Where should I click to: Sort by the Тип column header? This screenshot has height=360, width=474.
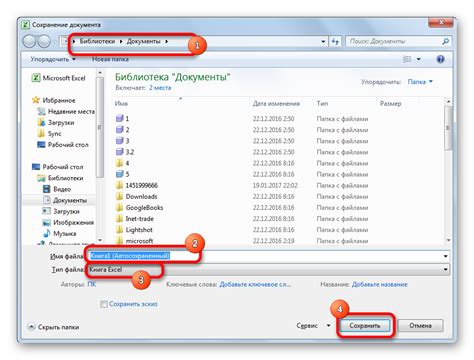(x=345, y=103)
